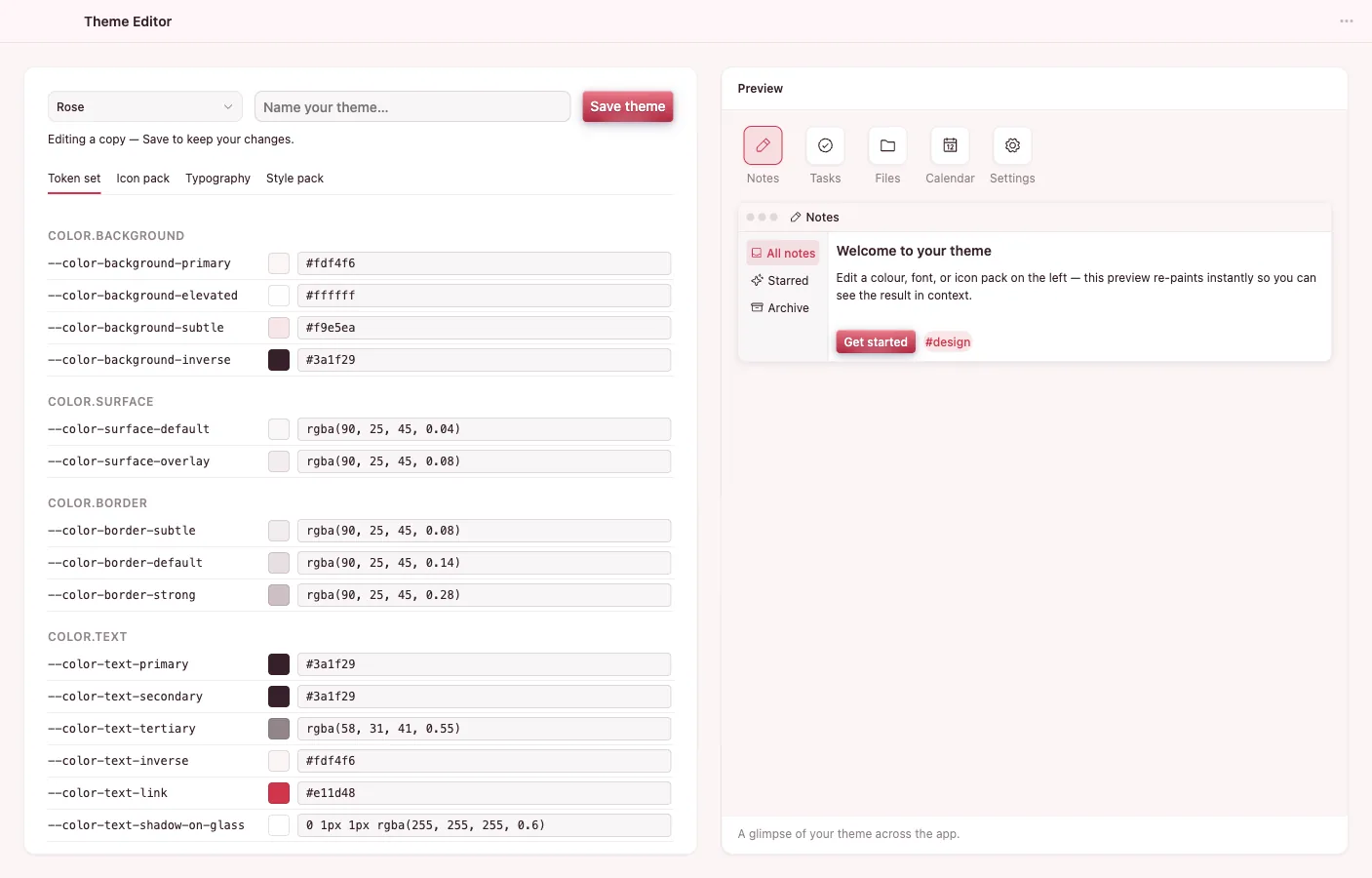Image resolution: width=1372 pixels, height=878 pixels.
Task: Open swatch for color-text-secondary
Action: [x=279, y=697]
